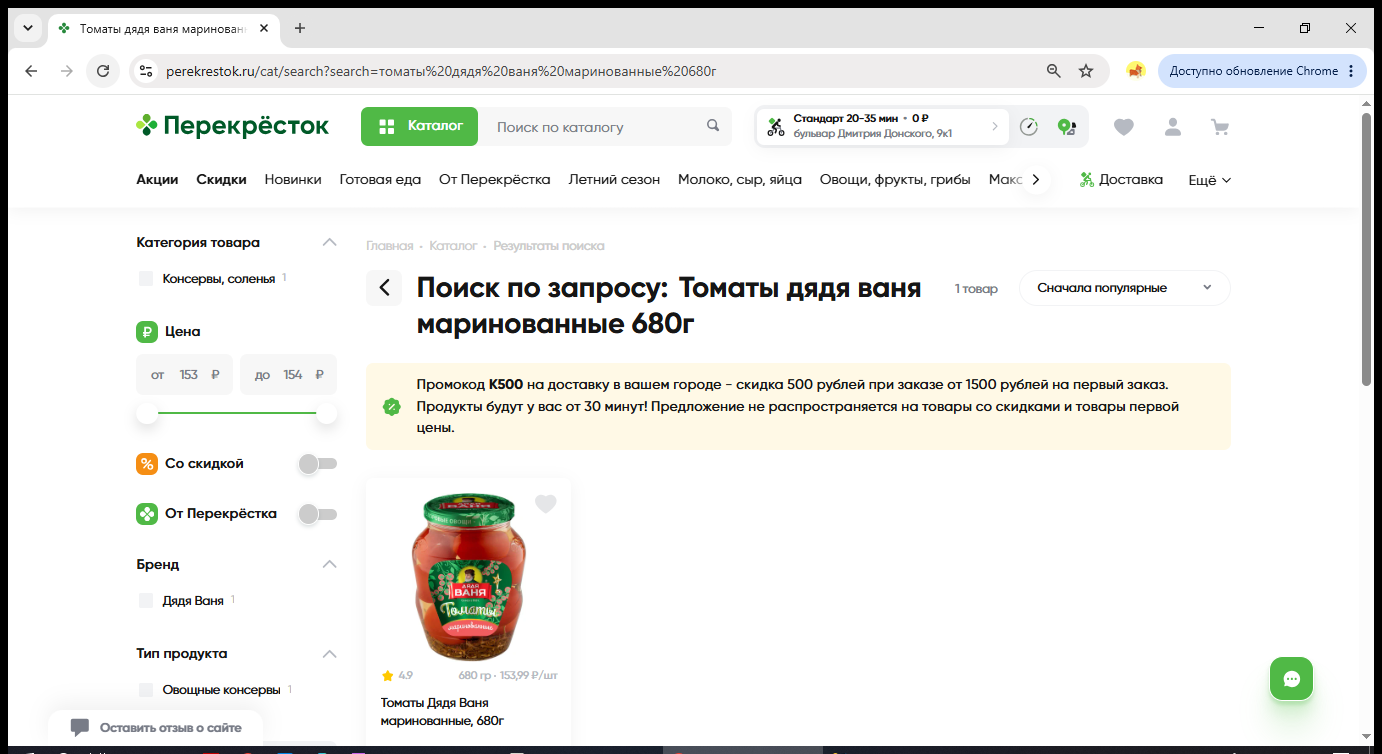Open От Перекрёстка in the navigation bar
This screenshot has width=1382, height=754.
pos(495,180)
